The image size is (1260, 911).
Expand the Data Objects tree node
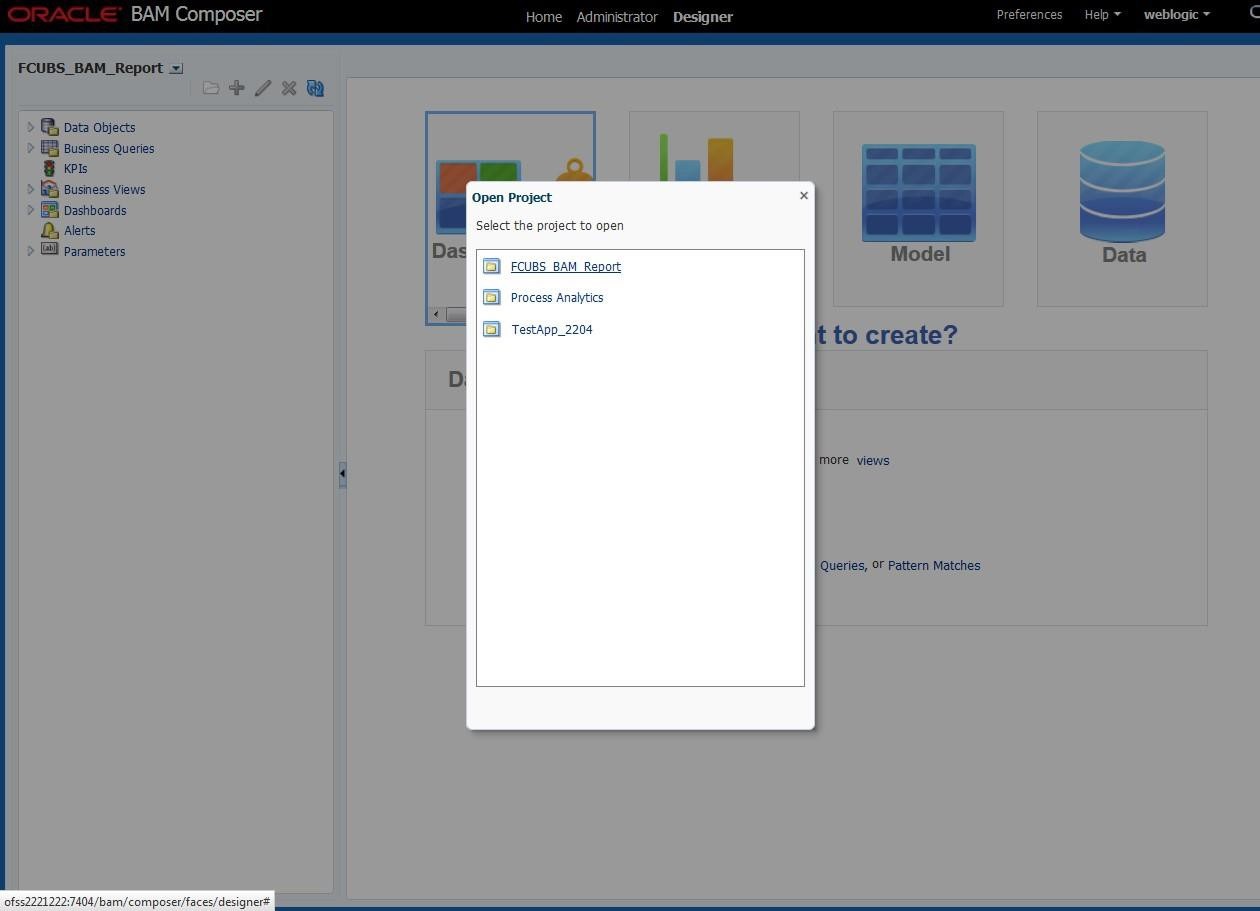pyautogui.click(x=30, y=127)
